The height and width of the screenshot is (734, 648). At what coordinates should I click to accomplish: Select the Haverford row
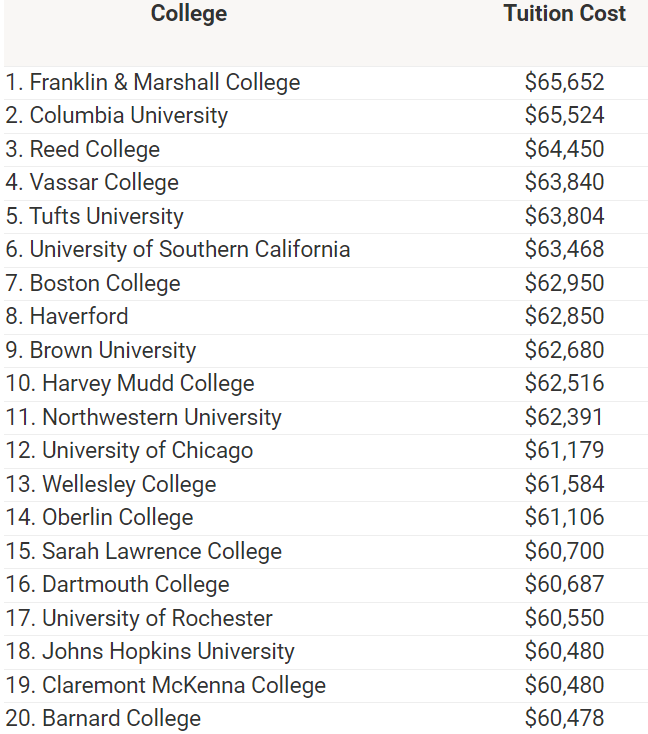tap(326, 317)
